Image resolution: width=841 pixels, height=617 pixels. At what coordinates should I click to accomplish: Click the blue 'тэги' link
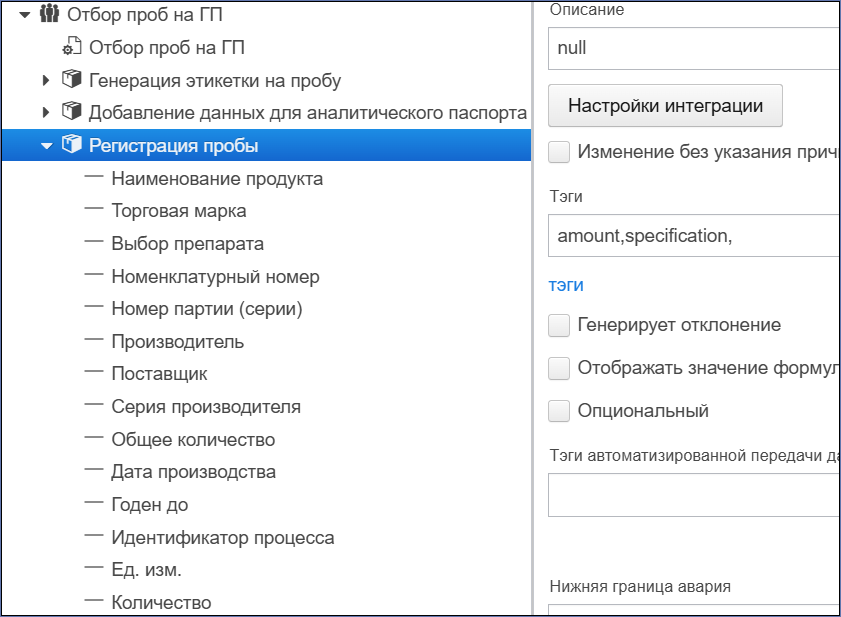point(566,285)
